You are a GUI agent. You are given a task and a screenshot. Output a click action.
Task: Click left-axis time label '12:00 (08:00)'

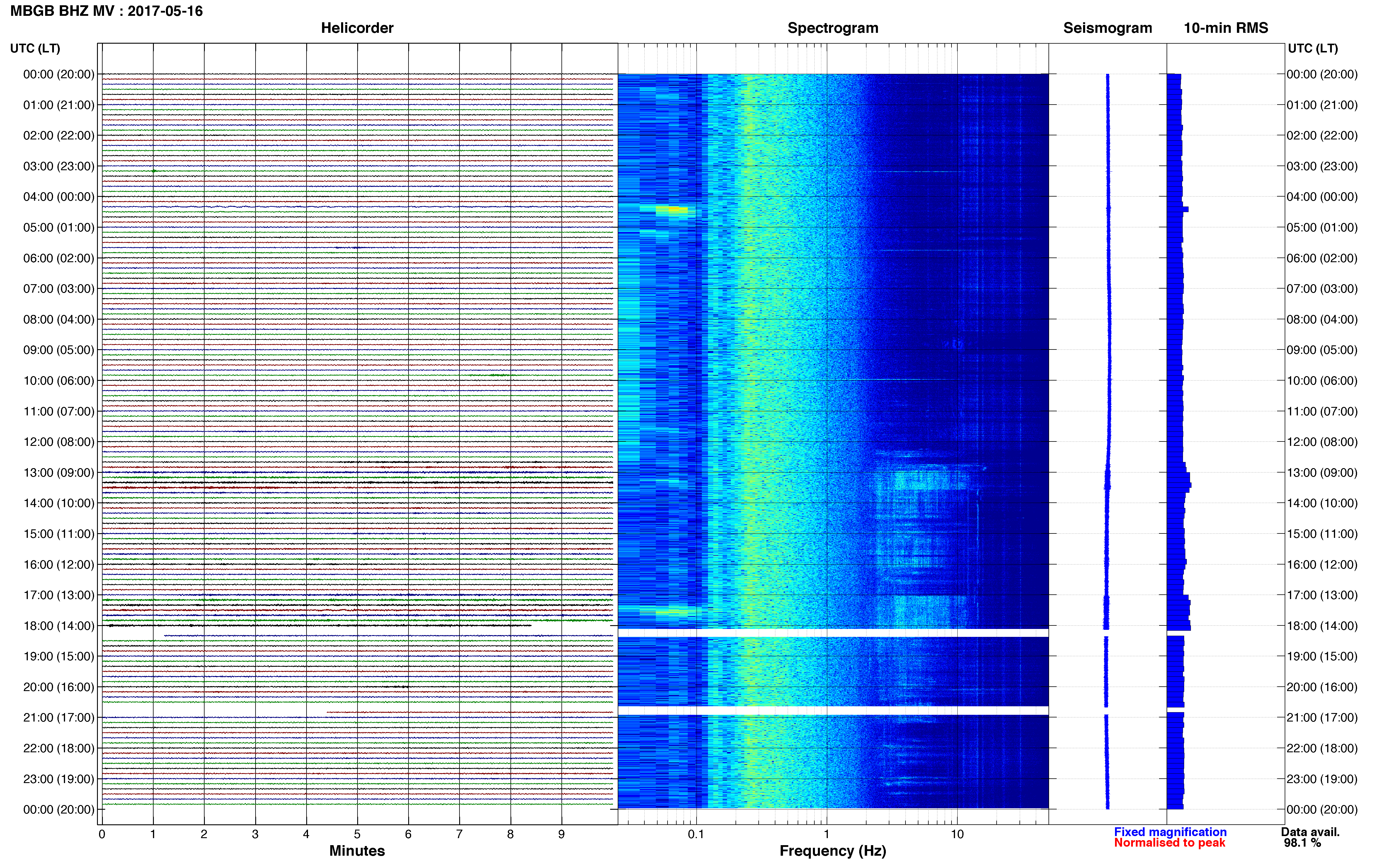[x=59, y=442]
